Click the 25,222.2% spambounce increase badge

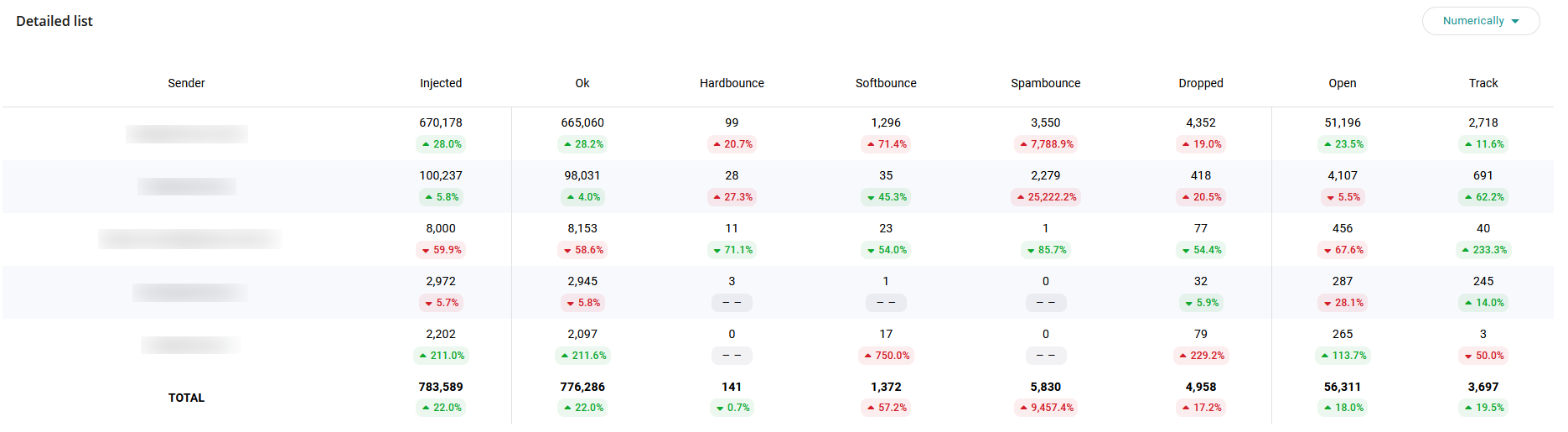pos(1045,197)
